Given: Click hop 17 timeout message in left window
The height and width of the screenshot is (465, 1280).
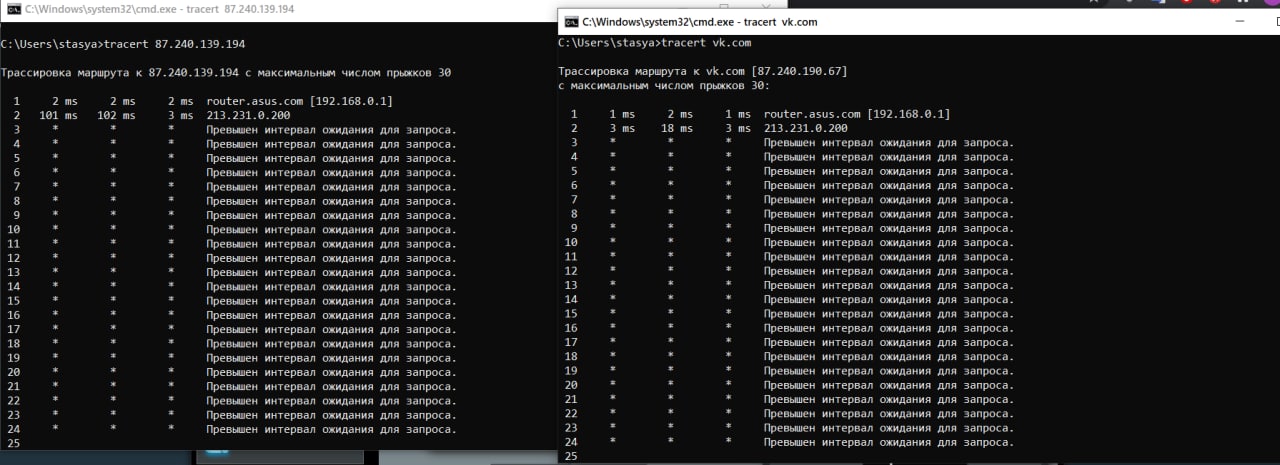Looking at the screenshot, I should pyautogui.click(x=331, y=329).
